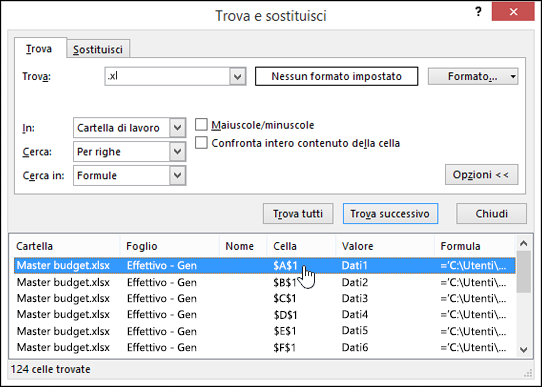This screenshot has width=542, height=387.
Task: Enable the Maiuscole/minuscole checkbox
Action: 201,125
